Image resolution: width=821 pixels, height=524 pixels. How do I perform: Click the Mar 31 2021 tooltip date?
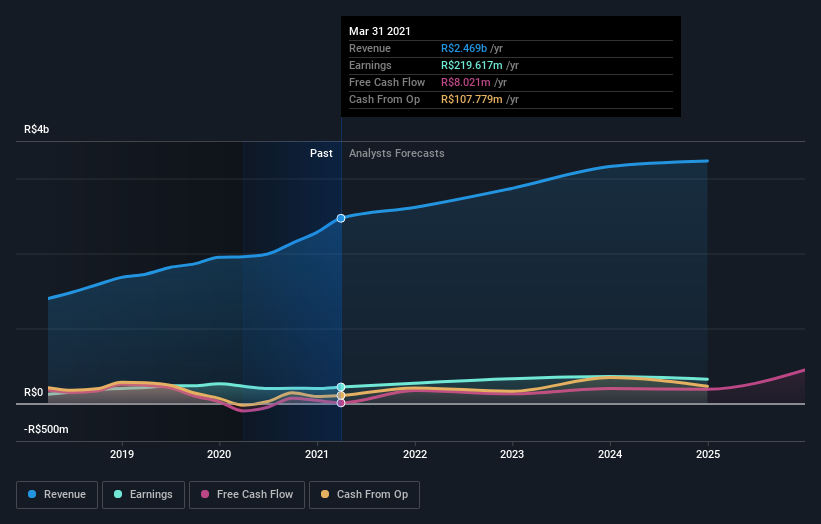380,31
